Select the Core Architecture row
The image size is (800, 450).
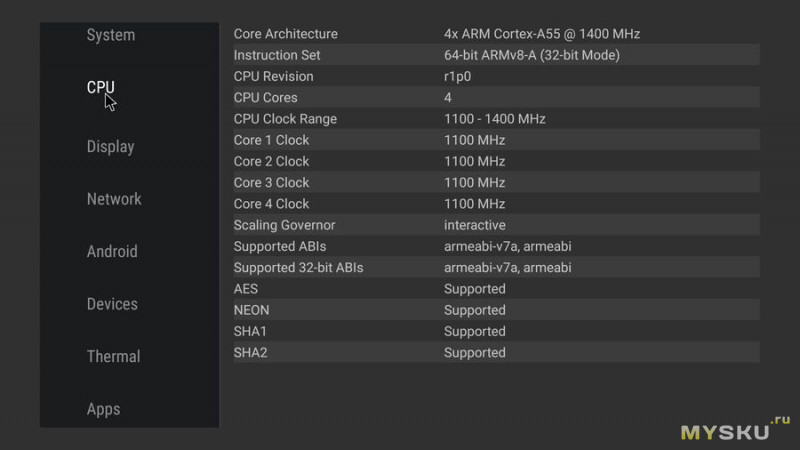(496, 34)
